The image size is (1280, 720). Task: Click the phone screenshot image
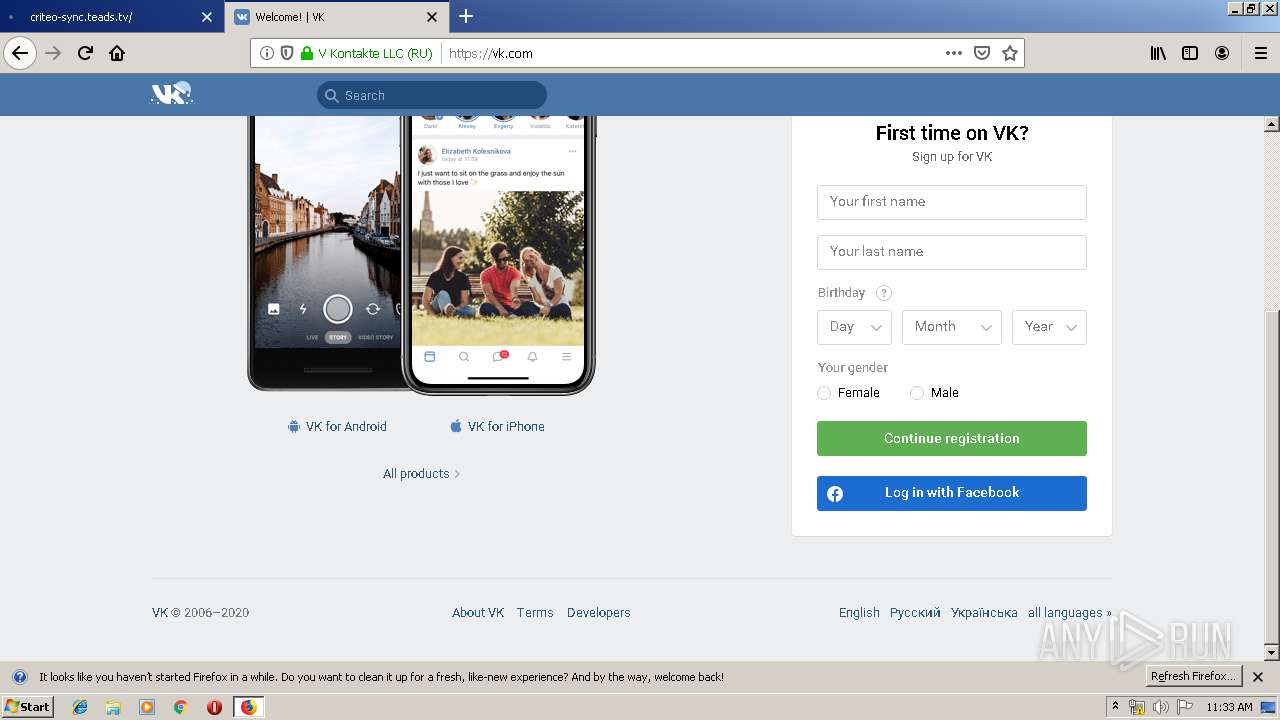pos(421,254)
